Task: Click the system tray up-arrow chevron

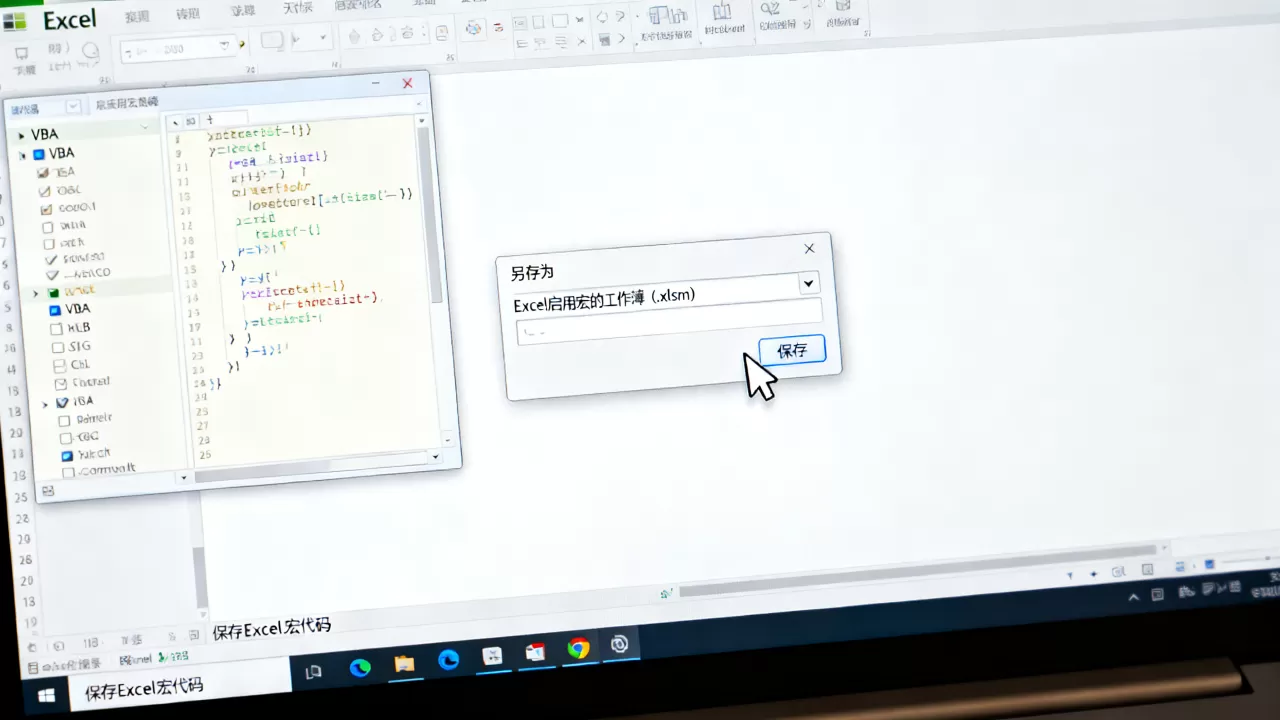Action: pyautogui.click(x=1133, y=597)
